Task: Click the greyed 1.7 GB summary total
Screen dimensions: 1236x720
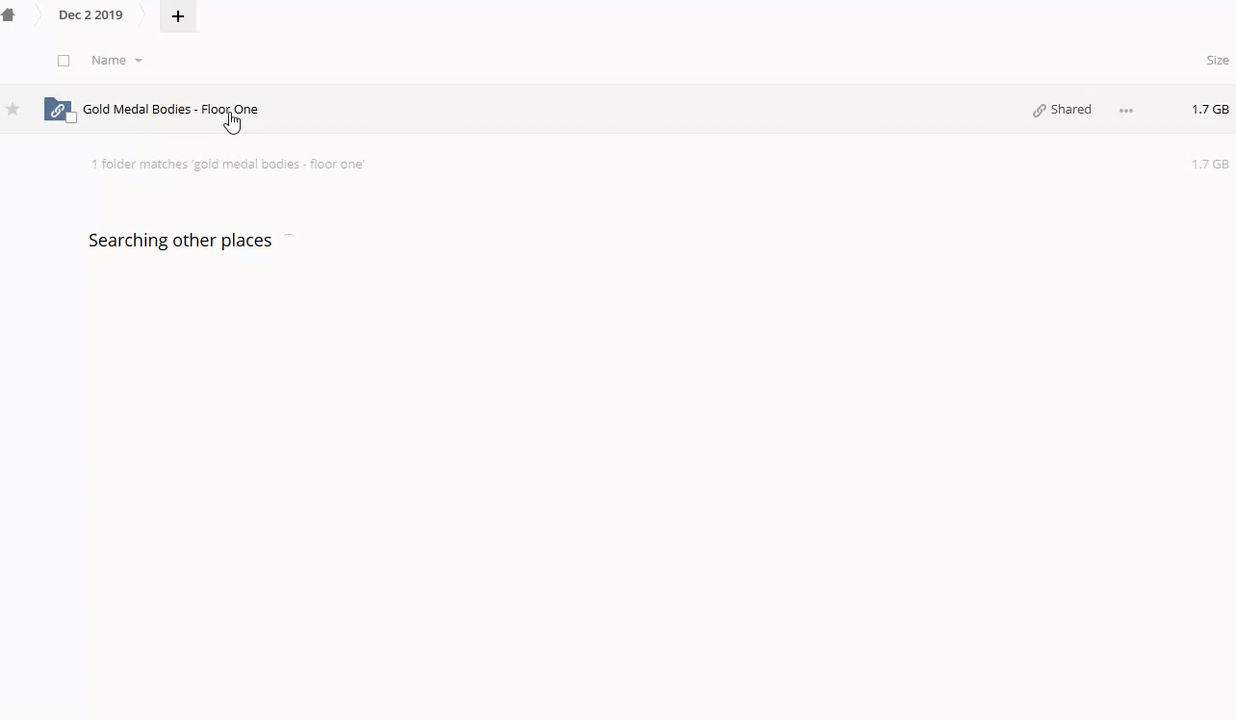Action: pyautogui.click(x=1209, y=164)
